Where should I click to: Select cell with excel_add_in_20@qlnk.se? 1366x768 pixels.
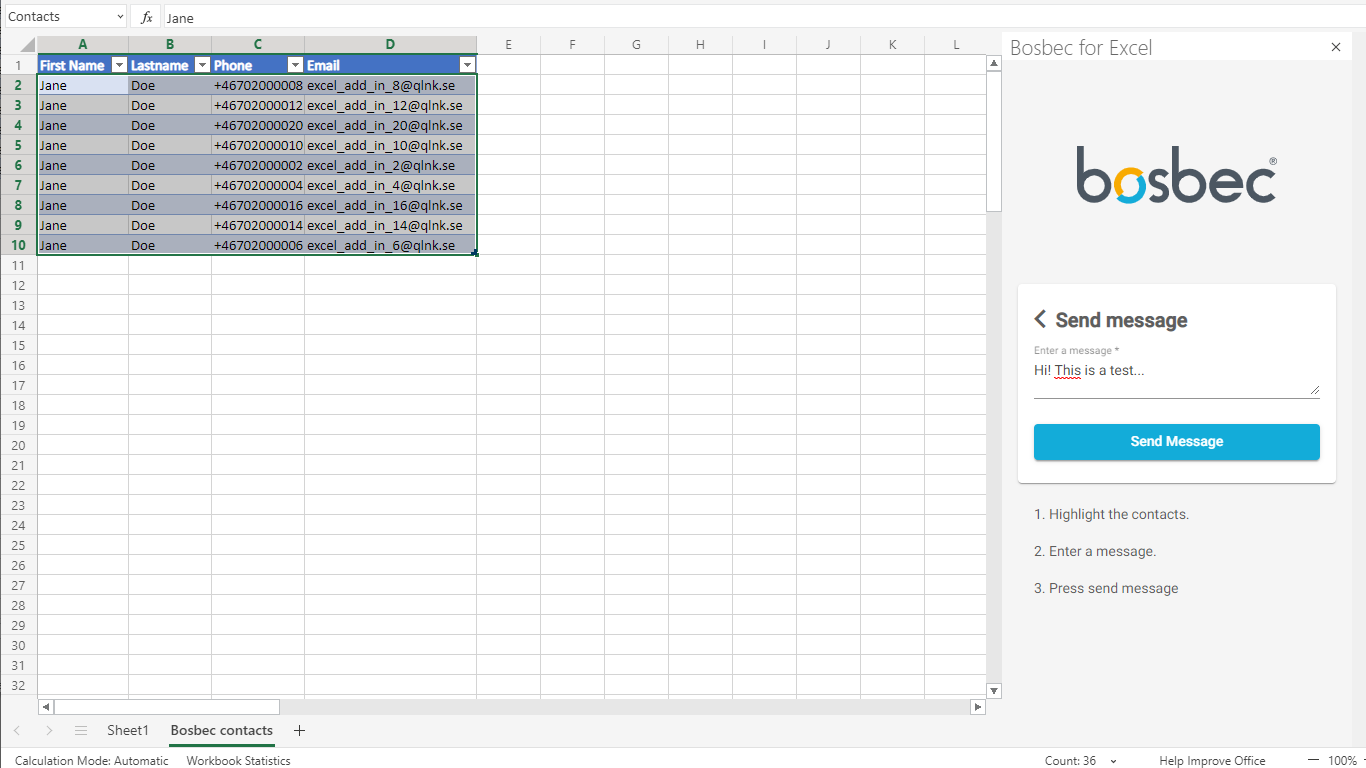coord(390,125)
